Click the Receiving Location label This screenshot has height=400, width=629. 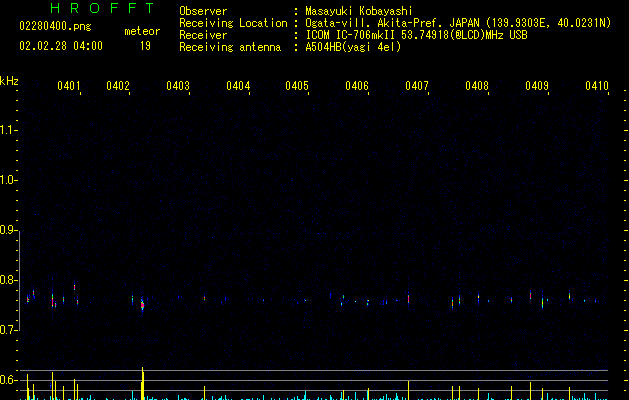pos(233,23)
